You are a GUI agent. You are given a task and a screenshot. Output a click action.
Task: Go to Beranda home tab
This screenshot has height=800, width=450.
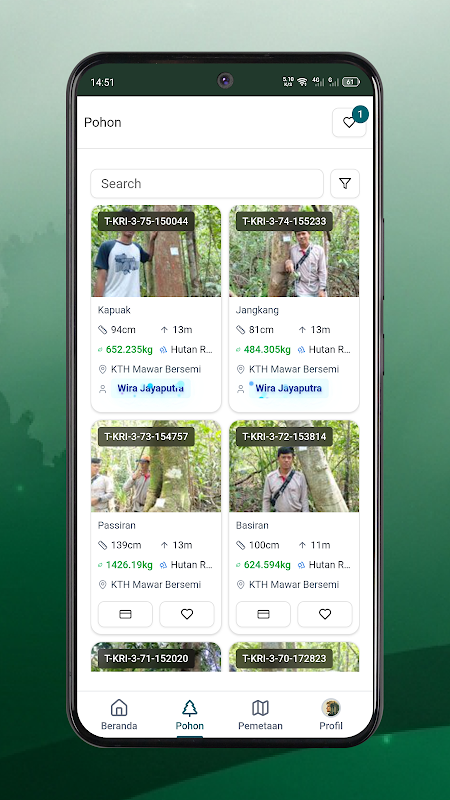point(119,715)
